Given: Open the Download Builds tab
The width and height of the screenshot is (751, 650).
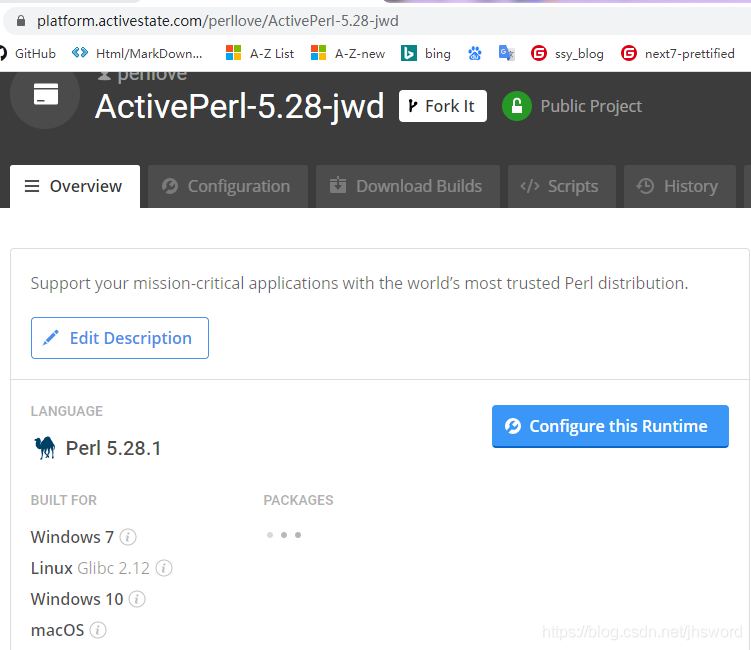Looking at the screenshot, I should point(407,186).
